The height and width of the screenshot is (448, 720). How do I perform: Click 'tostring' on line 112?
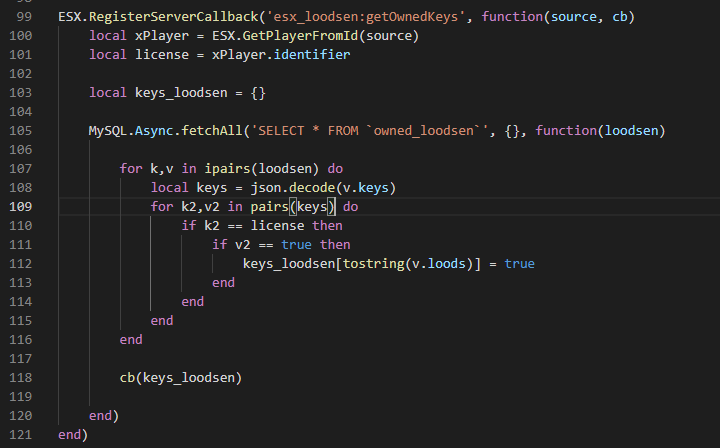pos(373,264)
